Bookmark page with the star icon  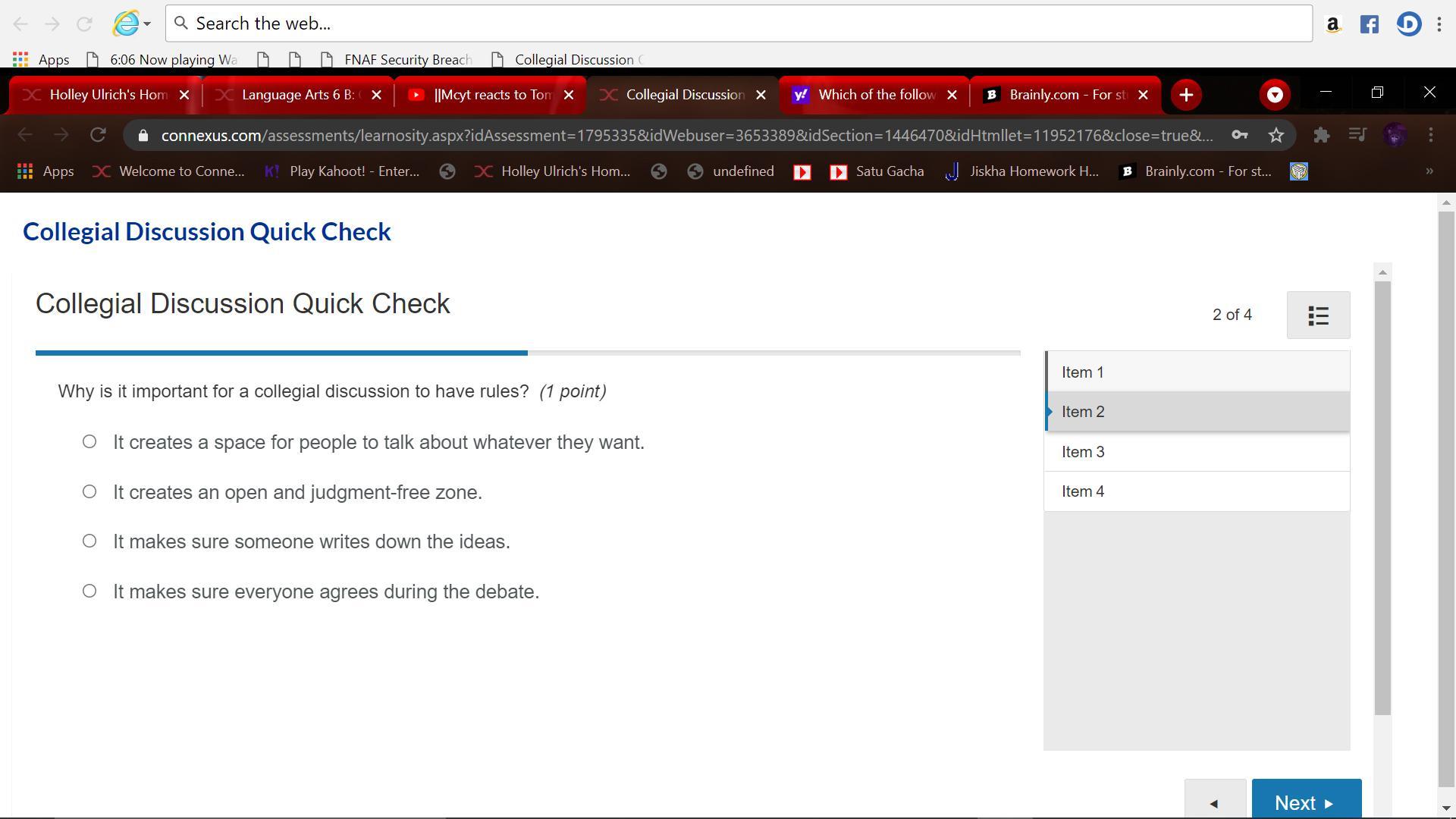pos(1276,135)
